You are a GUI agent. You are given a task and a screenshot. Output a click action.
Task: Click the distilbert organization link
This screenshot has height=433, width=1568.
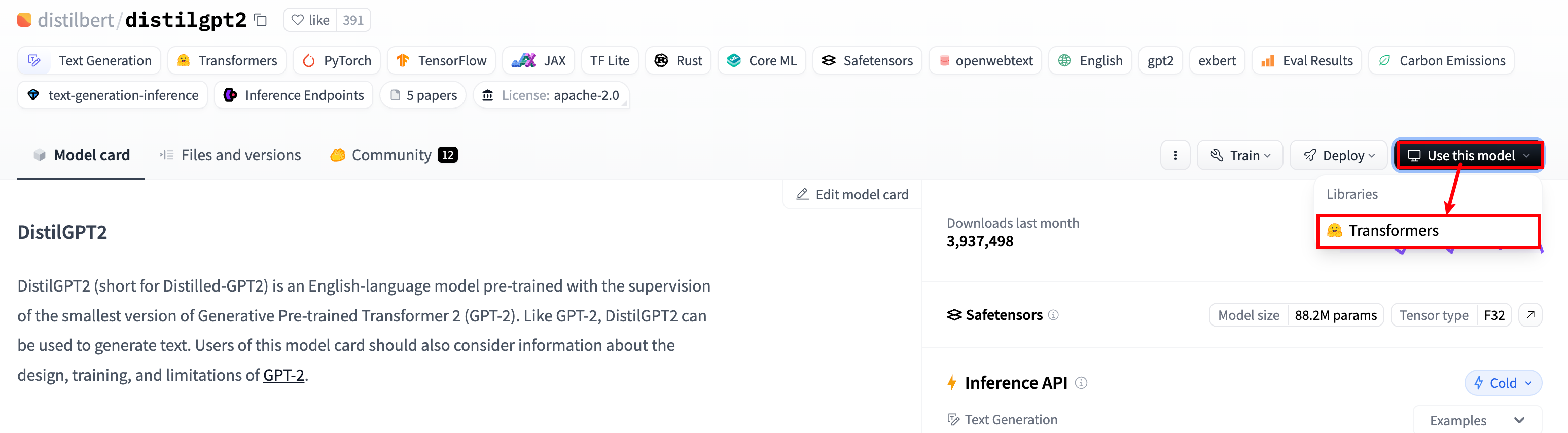pyautogui.click(x=76, y=20)
